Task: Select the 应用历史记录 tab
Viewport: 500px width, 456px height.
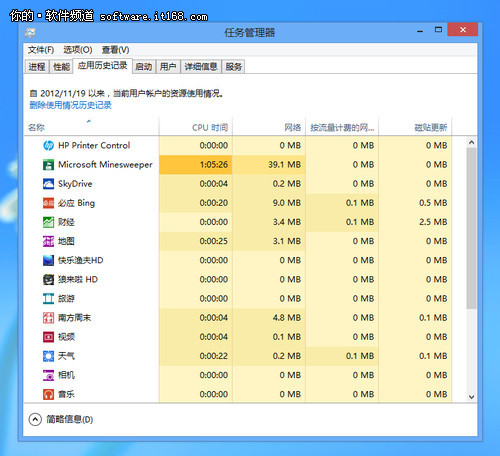Action: point(103,66)
